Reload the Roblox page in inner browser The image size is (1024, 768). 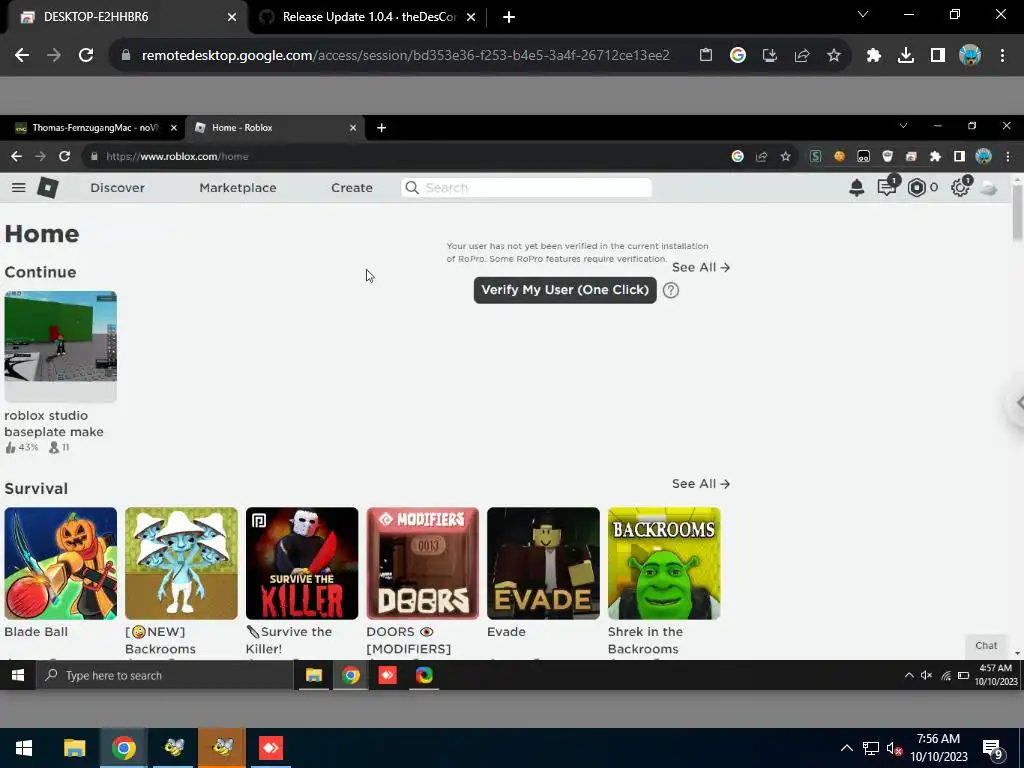[64, 156]
